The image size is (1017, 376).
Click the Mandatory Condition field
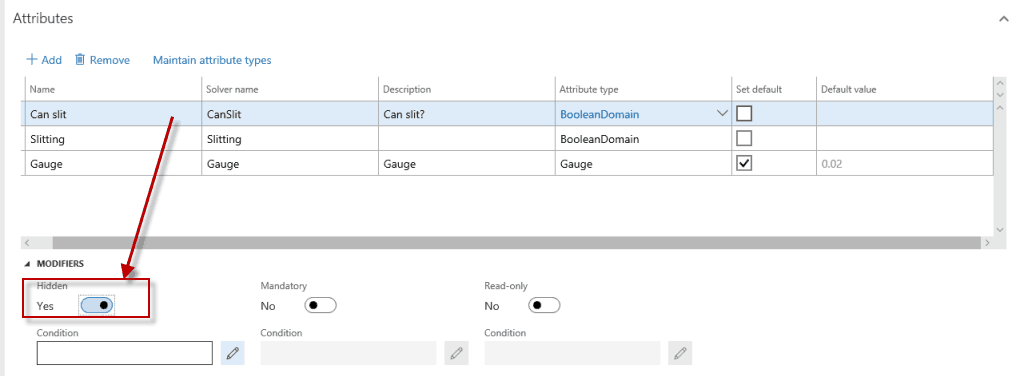point(348,353)
